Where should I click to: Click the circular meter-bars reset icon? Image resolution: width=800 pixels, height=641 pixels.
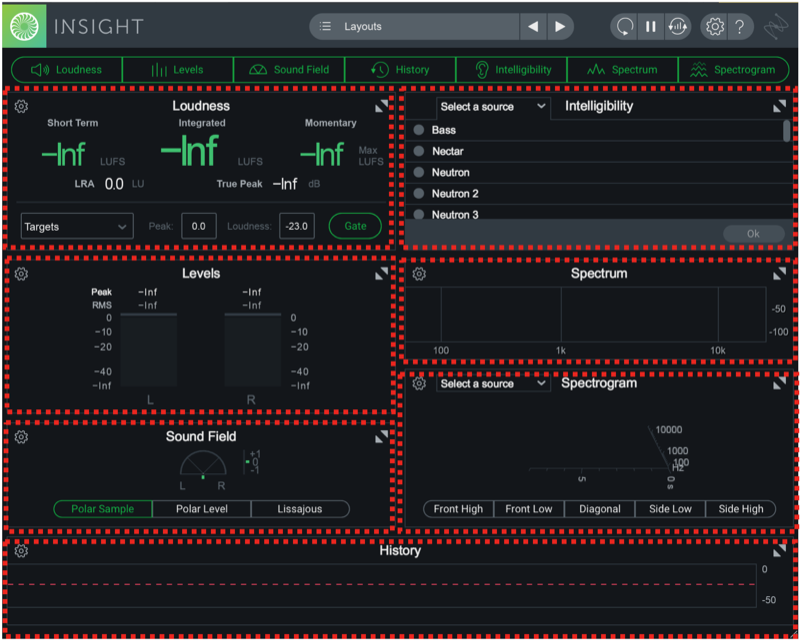678,27
